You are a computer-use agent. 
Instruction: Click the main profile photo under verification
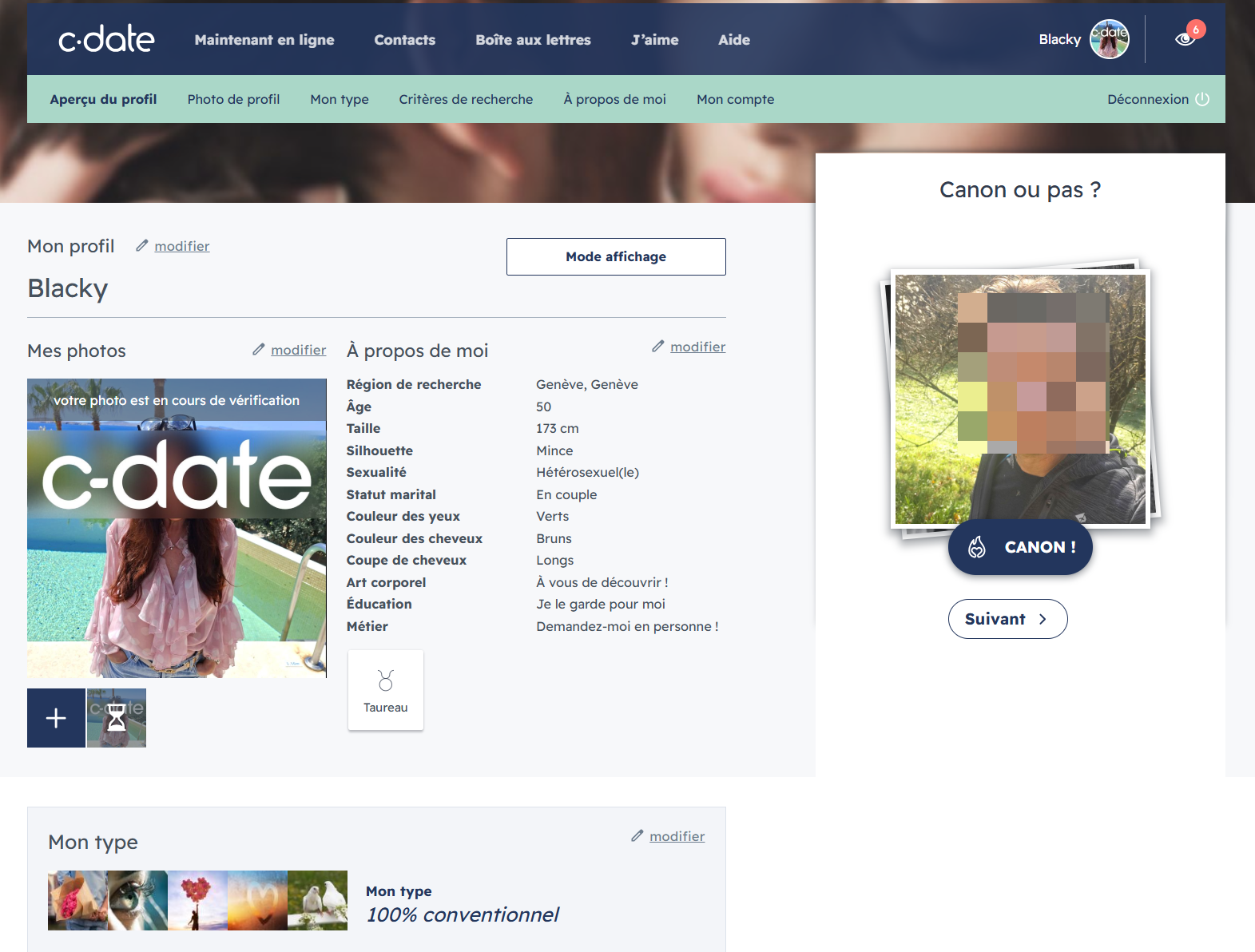(x=177, y=528)
